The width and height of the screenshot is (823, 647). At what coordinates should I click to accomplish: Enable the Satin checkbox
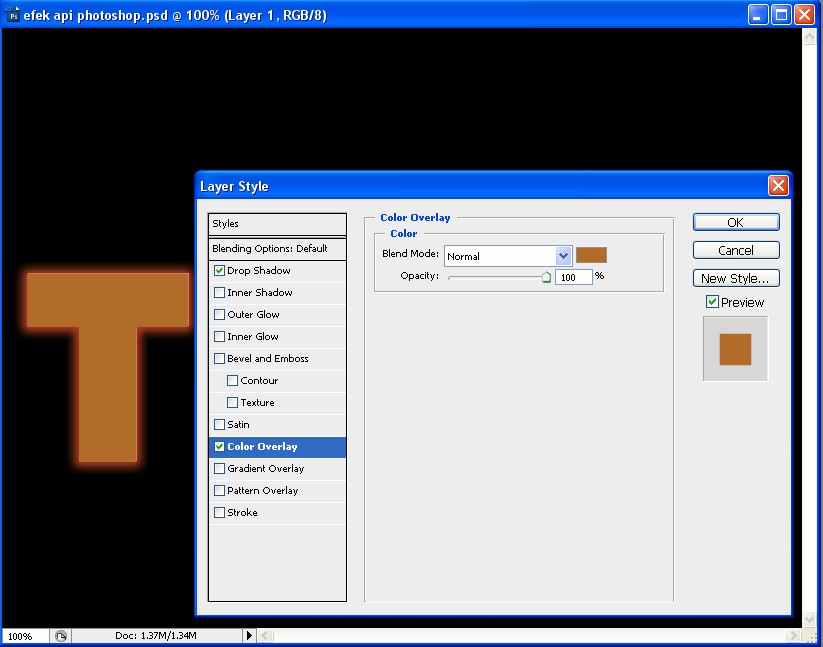[x=219, y=425]
